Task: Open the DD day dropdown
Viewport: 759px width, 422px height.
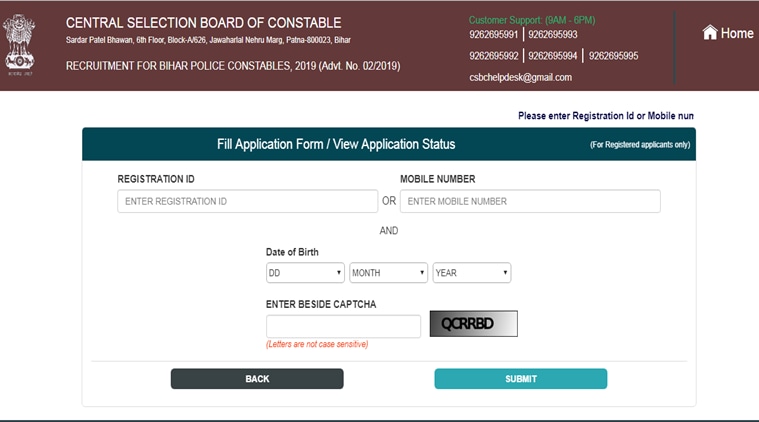Action: click(x=305, y=272)
